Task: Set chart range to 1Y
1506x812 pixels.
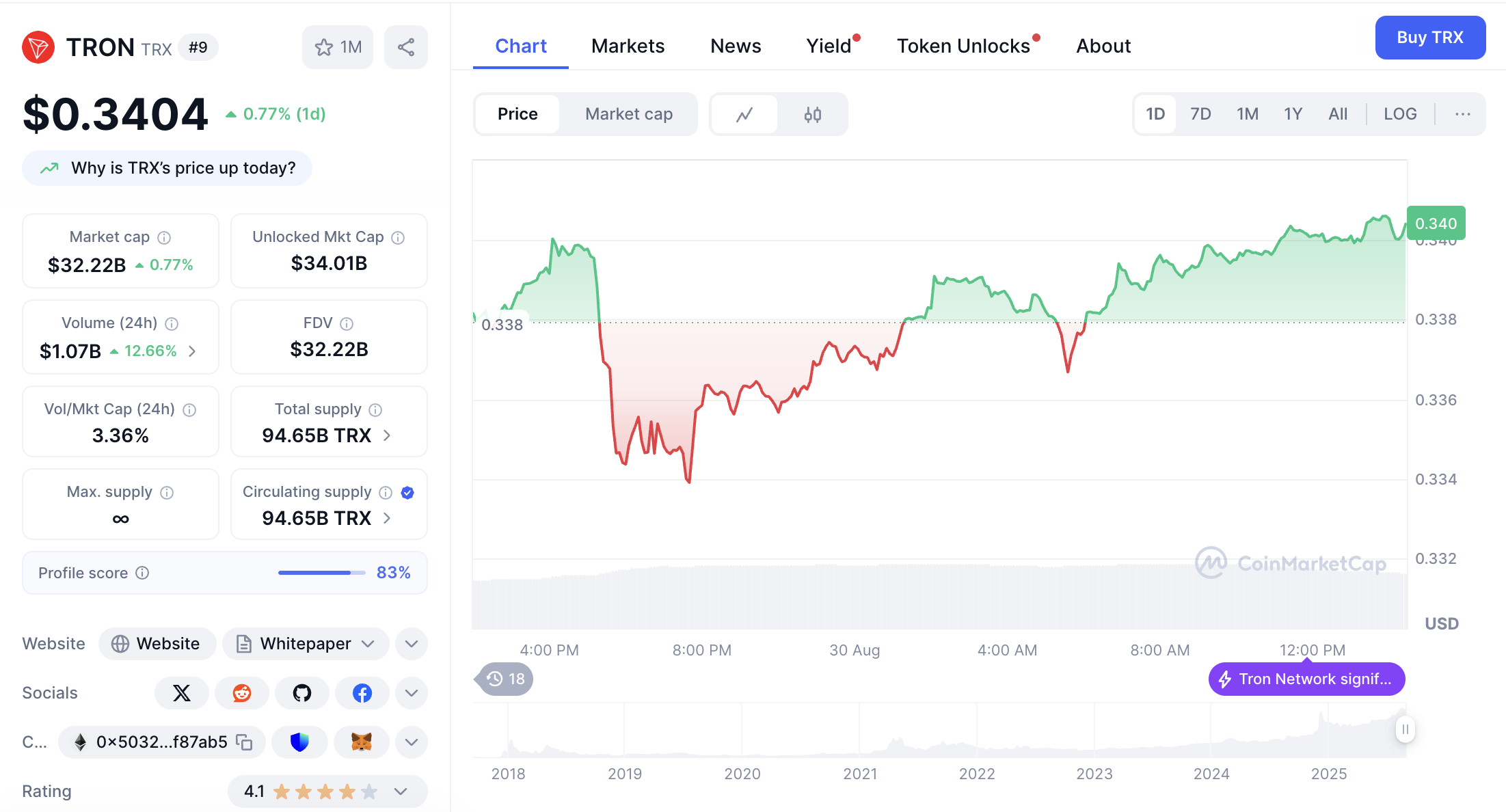Action: (x=1293, y=114)
